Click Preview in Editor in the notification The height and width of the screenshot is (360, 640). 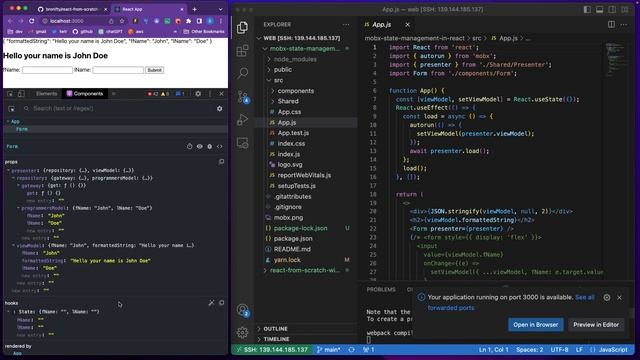coord(596,324)
